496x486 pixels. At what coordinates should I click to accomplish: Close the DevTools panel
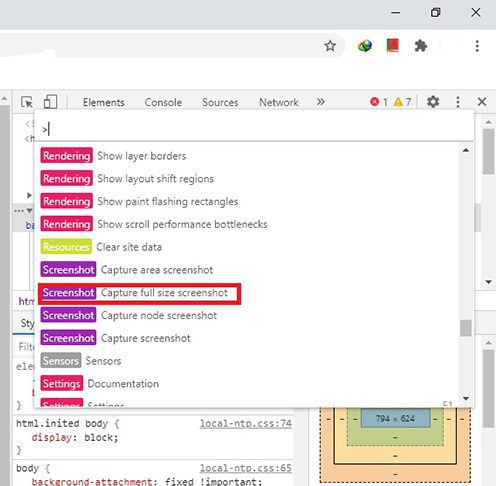[x=482, y=102]
